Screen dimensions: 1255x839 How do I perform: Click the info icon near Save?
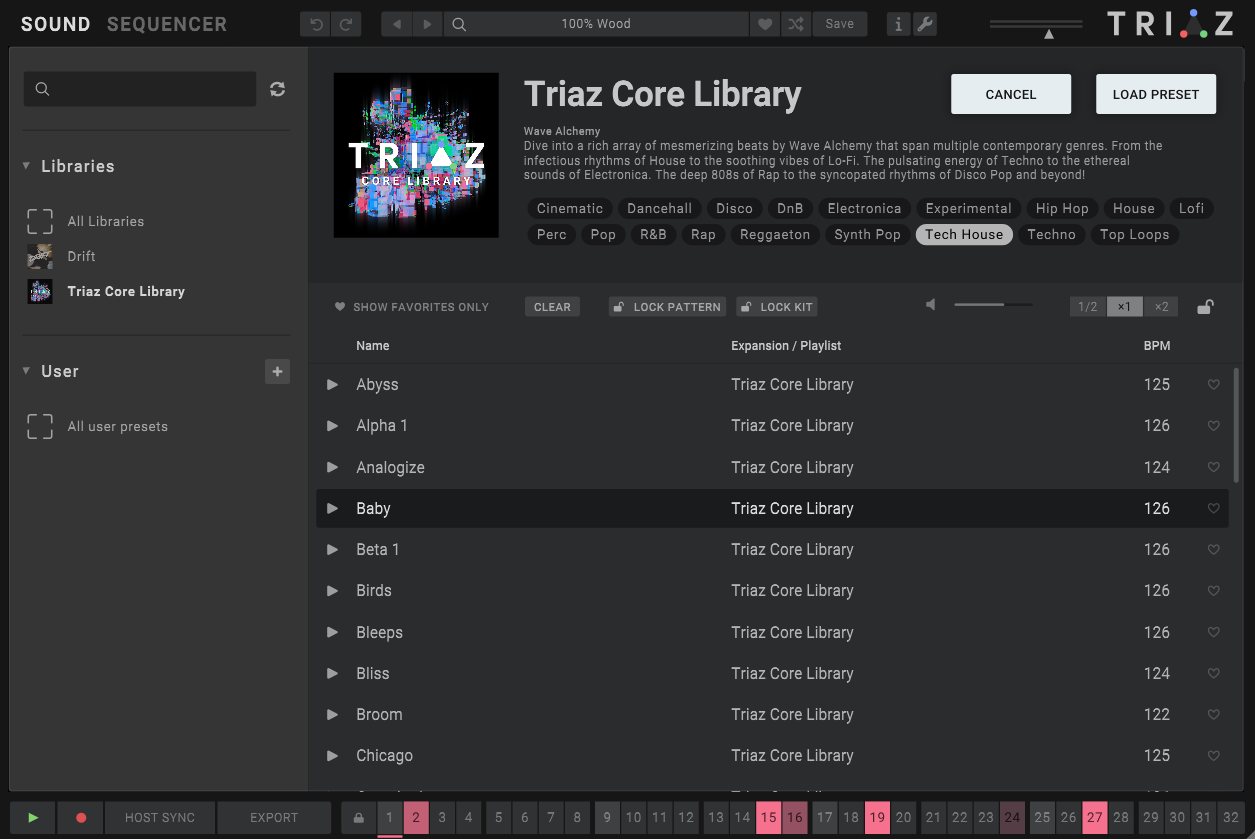[898, 23]
